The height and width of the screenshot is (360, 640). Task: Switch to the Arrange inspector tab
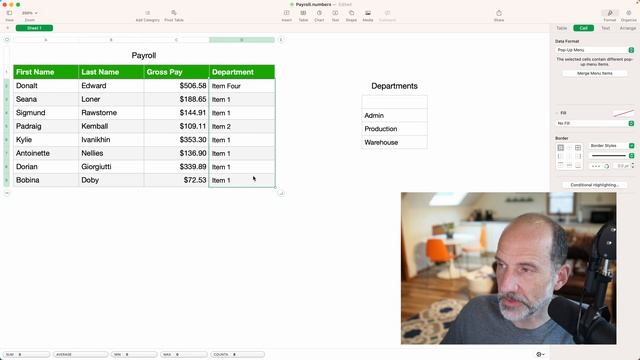(x=628, y=28)
